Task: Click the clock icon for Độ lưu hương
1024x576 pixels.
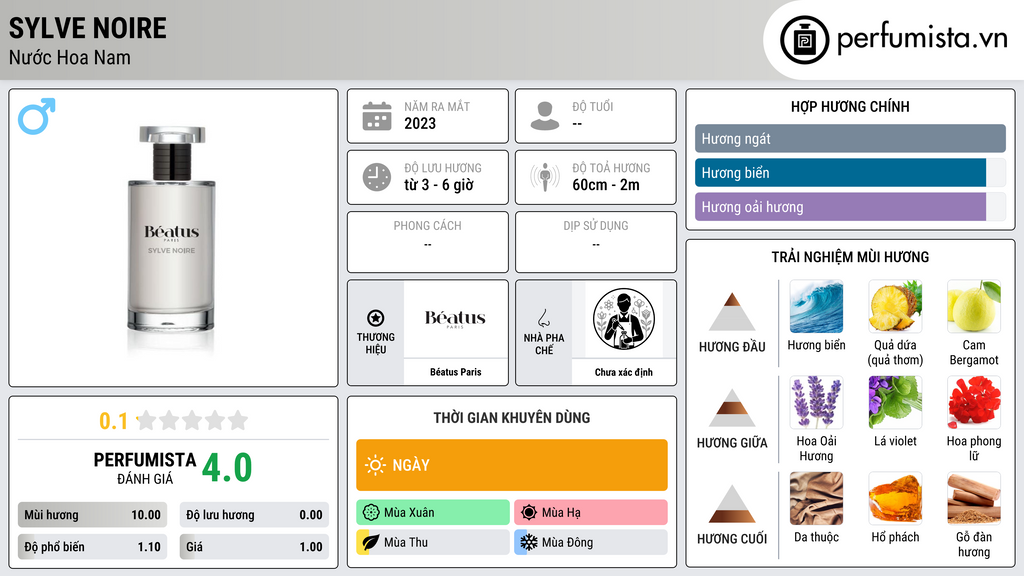Action: click(x=377, y=177)
